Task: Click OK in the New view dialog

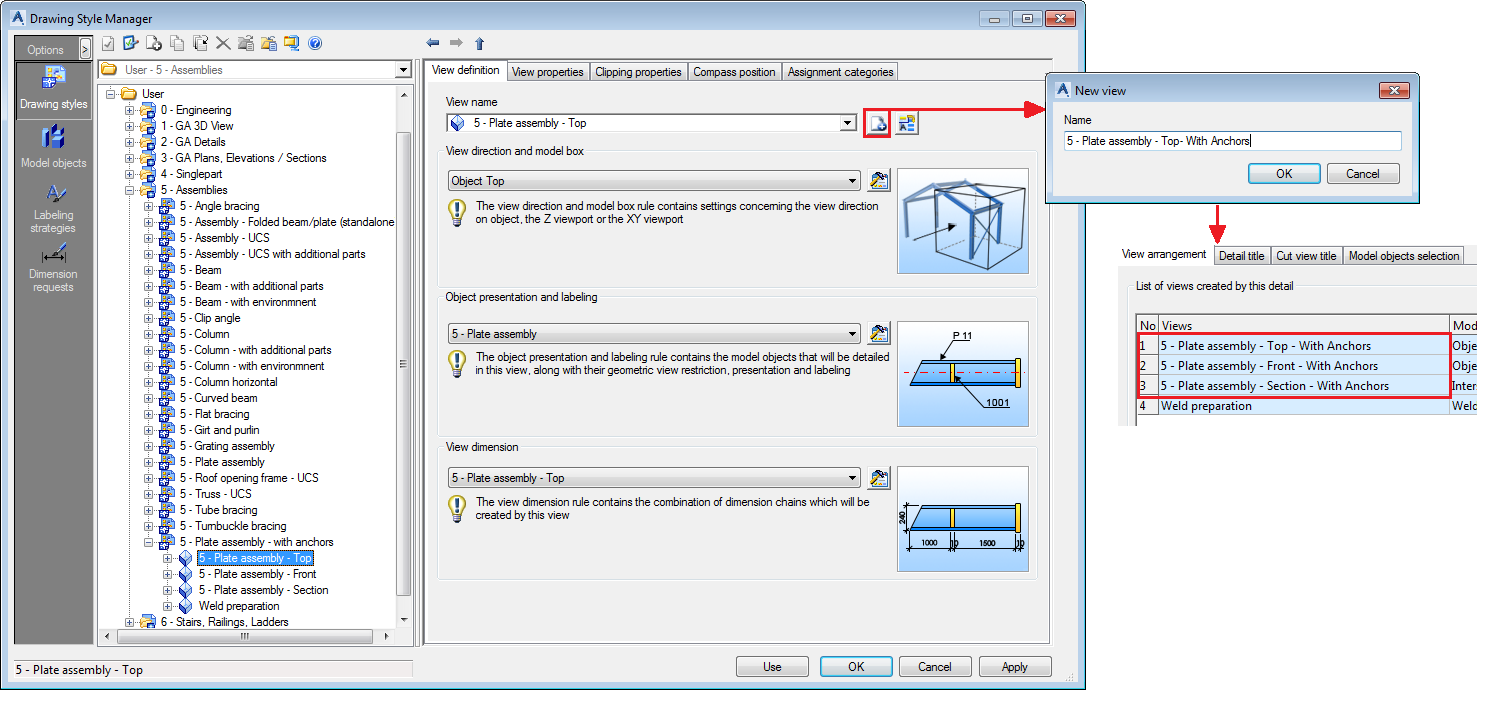Action: click(x=1284, y=174)
